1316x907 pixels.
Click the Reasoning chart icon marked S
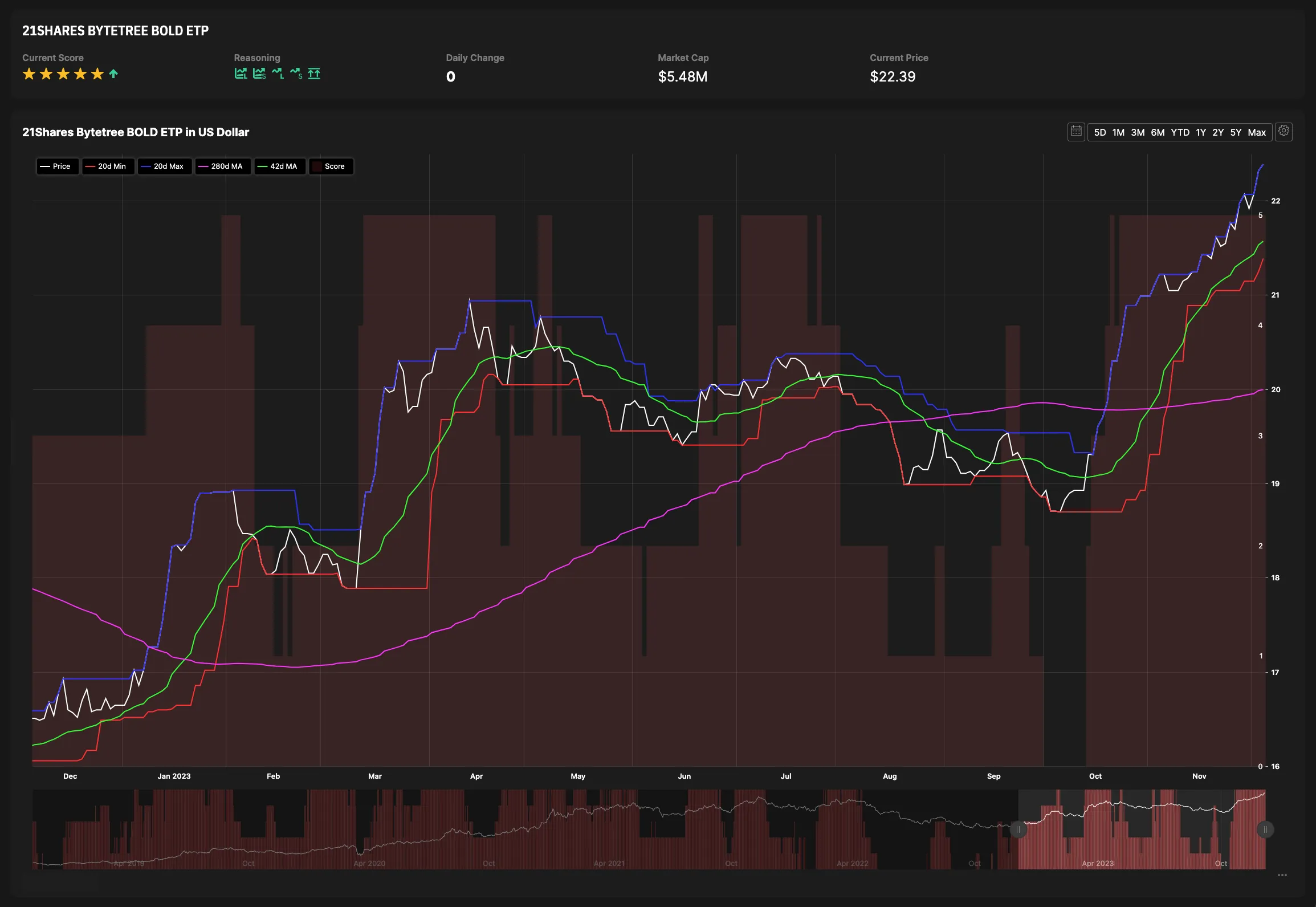(x=259, y=74)
